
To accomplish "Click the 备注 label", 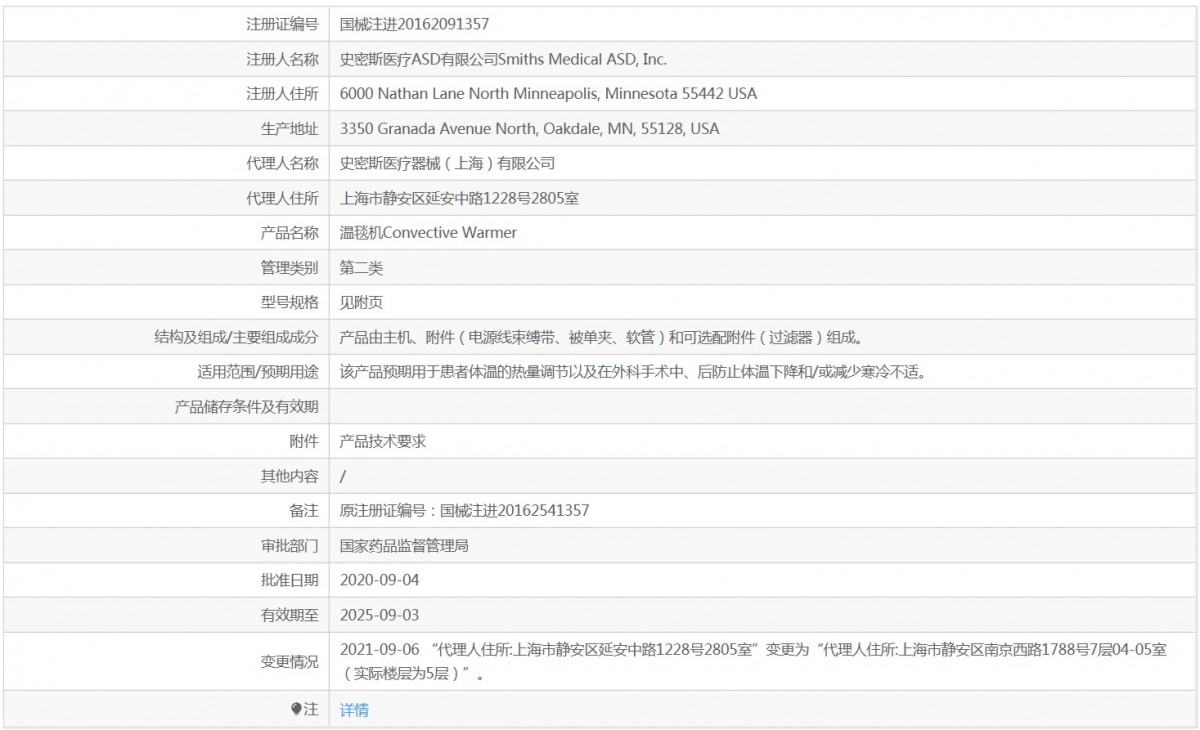I will click(x=304, y=511).
